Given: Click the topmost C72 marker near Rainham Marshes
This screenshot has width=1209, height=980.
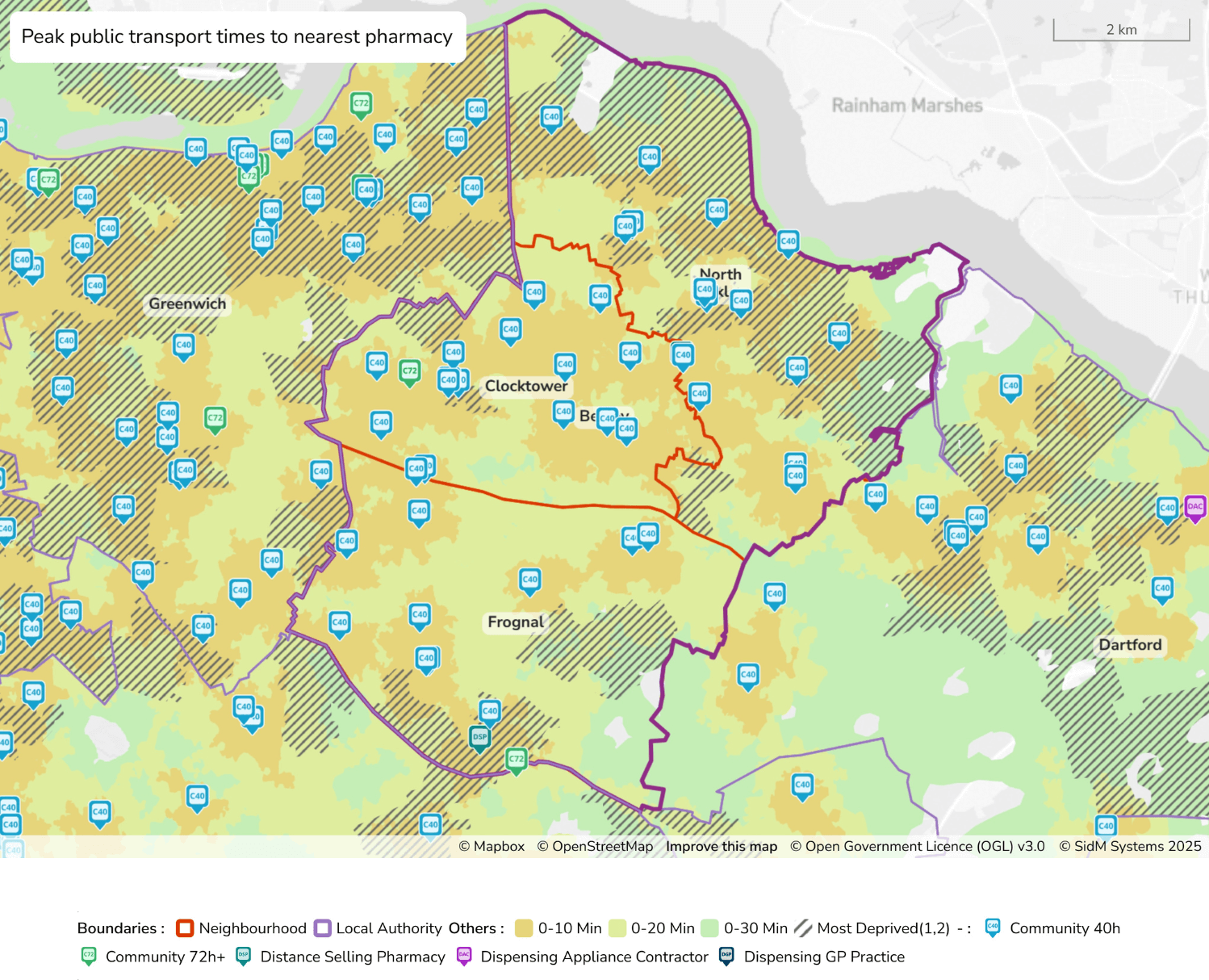Looking at the screenshot, I should tap(361, 103).
